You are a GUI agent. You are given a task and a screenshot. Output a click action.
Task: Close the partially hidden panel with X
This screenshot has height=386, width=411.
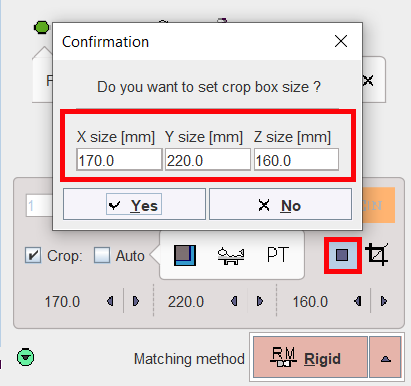pyautogui.click(x=368, y=80)
